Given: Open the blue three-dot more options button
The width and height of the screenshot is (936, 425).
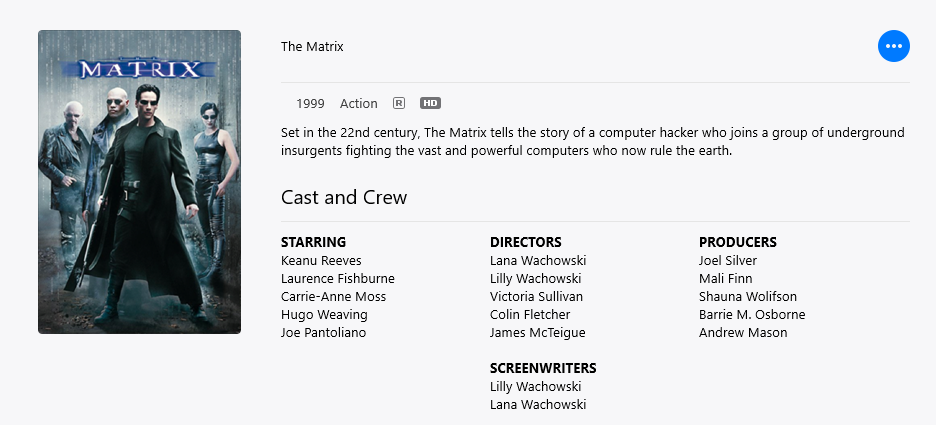Looking at the screenshot, I should pyautogui.click(x=894, y=46).
